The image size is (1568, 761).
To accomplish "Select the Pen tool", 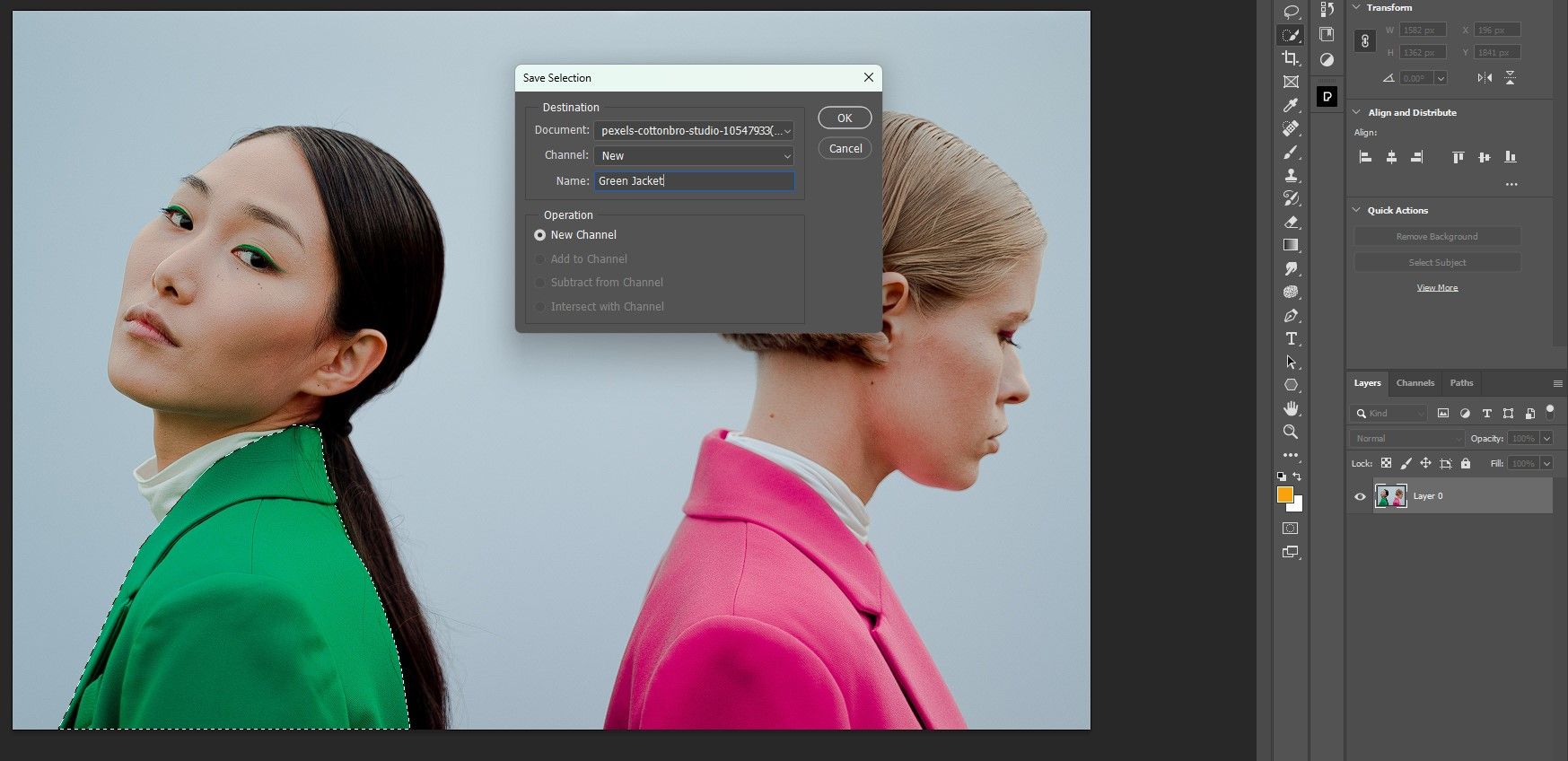I will (1291, 315).
